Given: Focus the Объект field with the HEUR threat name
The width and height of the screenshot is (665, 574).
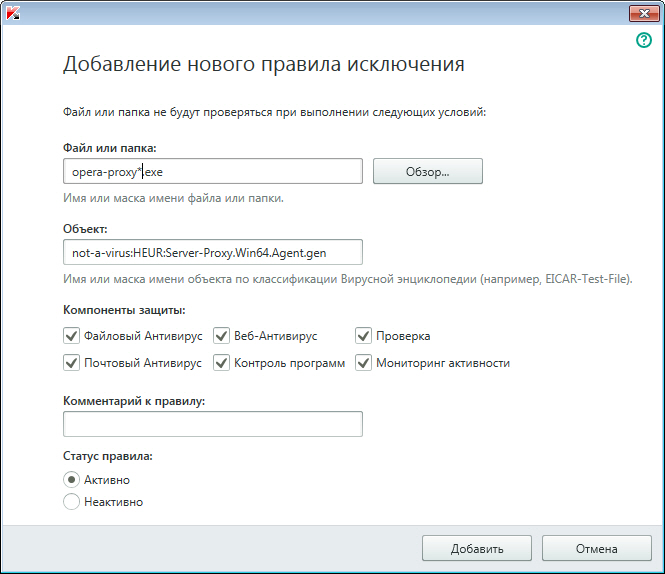Looking at the screenshot, I should coord(212,252).
